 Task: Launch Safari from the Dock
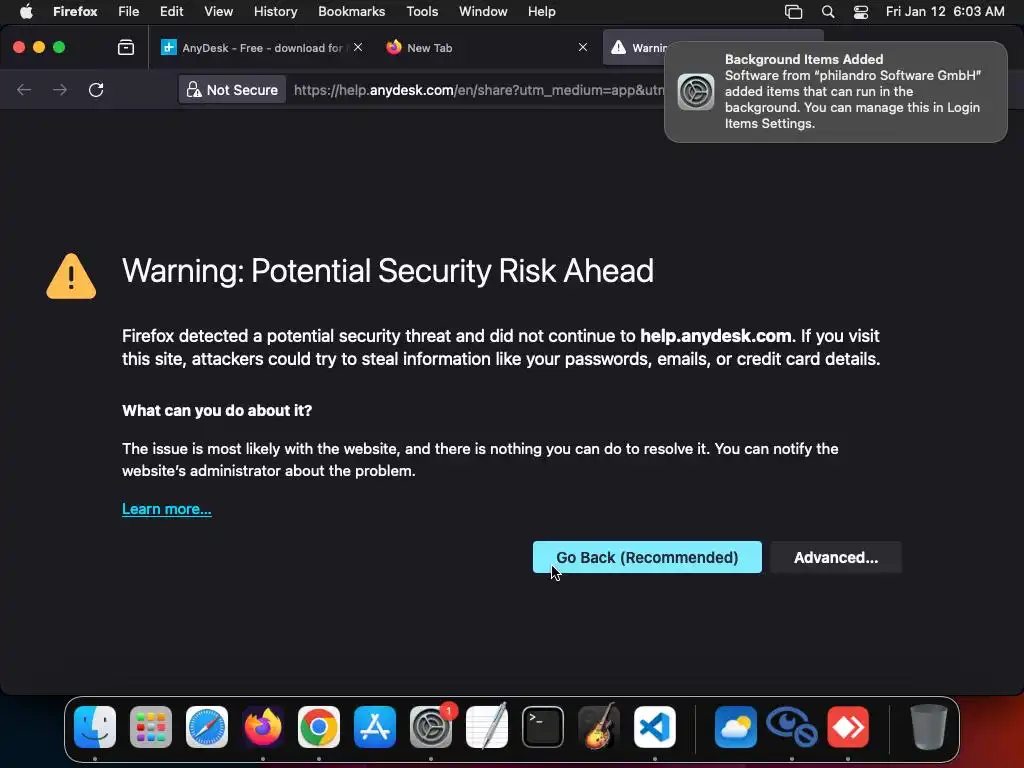(207, 727)
